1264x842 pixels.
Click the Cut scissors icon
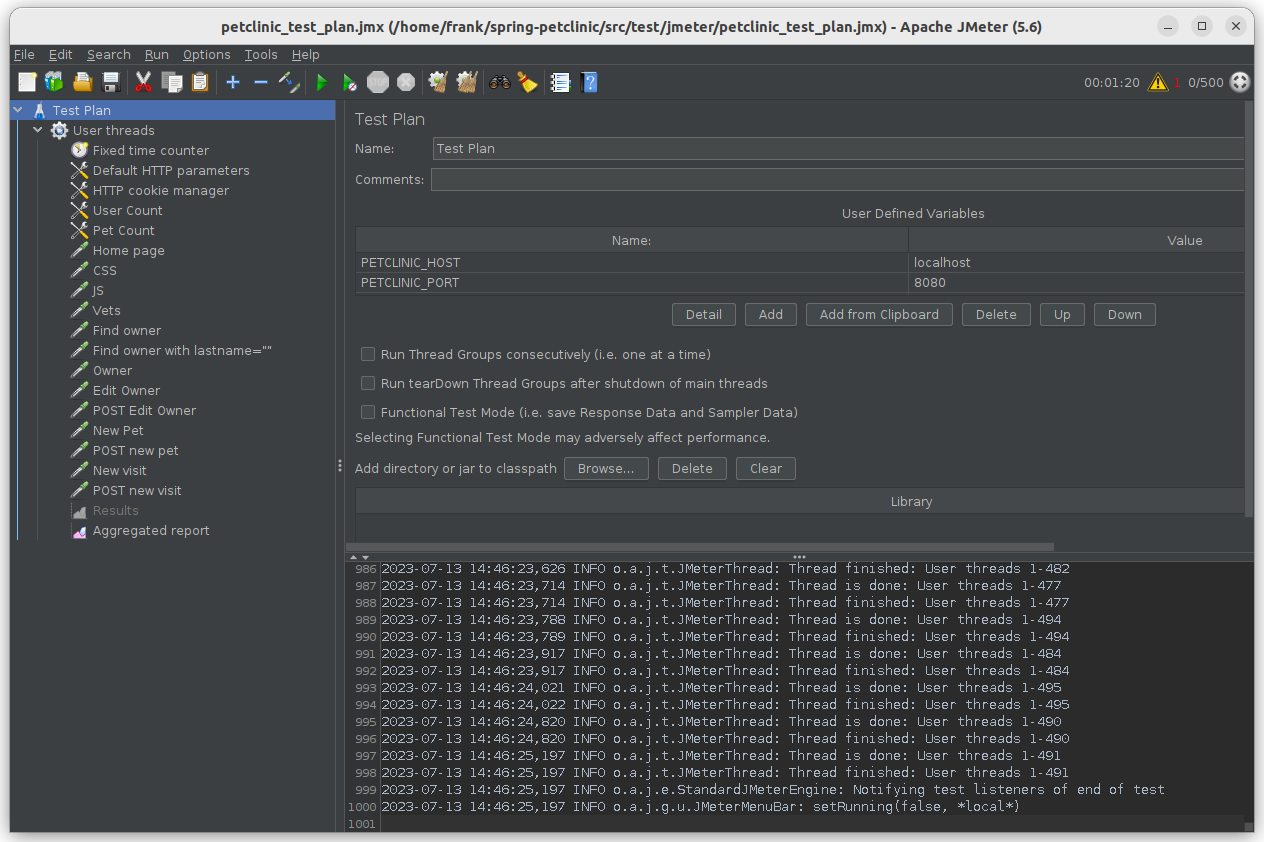tap(144, 82)
